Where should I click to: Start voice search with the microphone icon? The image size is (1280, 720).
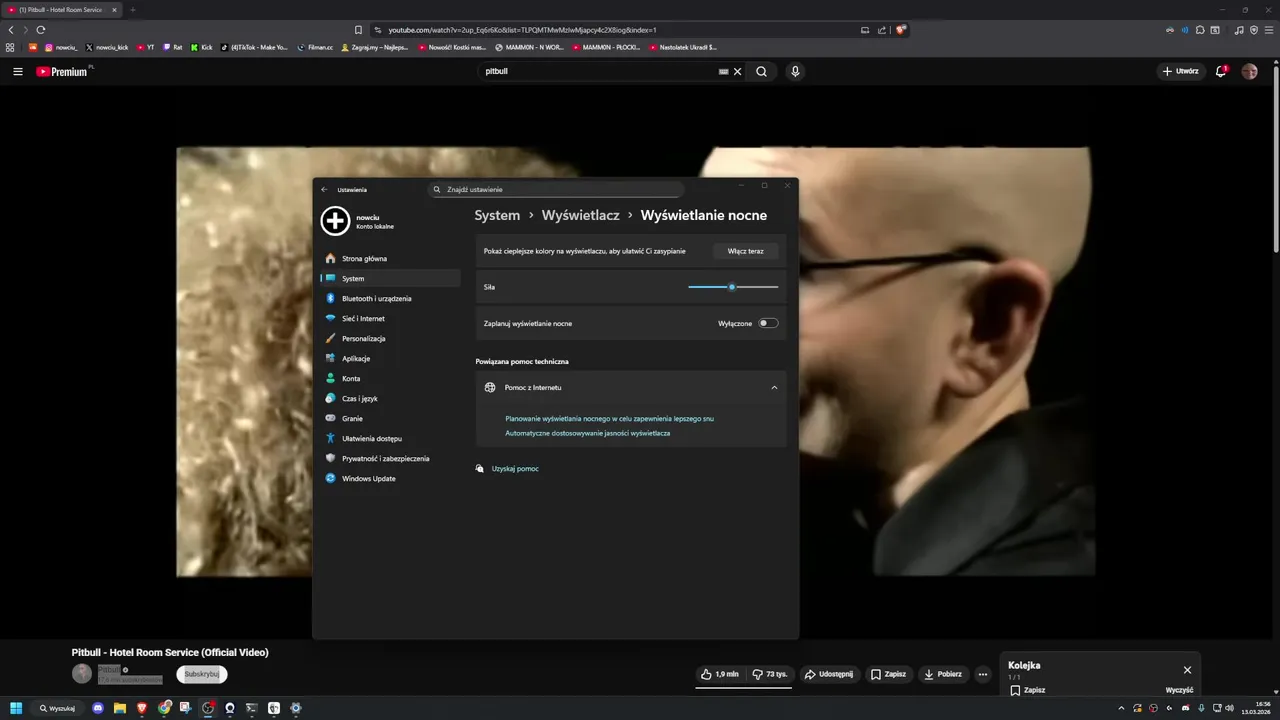tap(795, 72)
